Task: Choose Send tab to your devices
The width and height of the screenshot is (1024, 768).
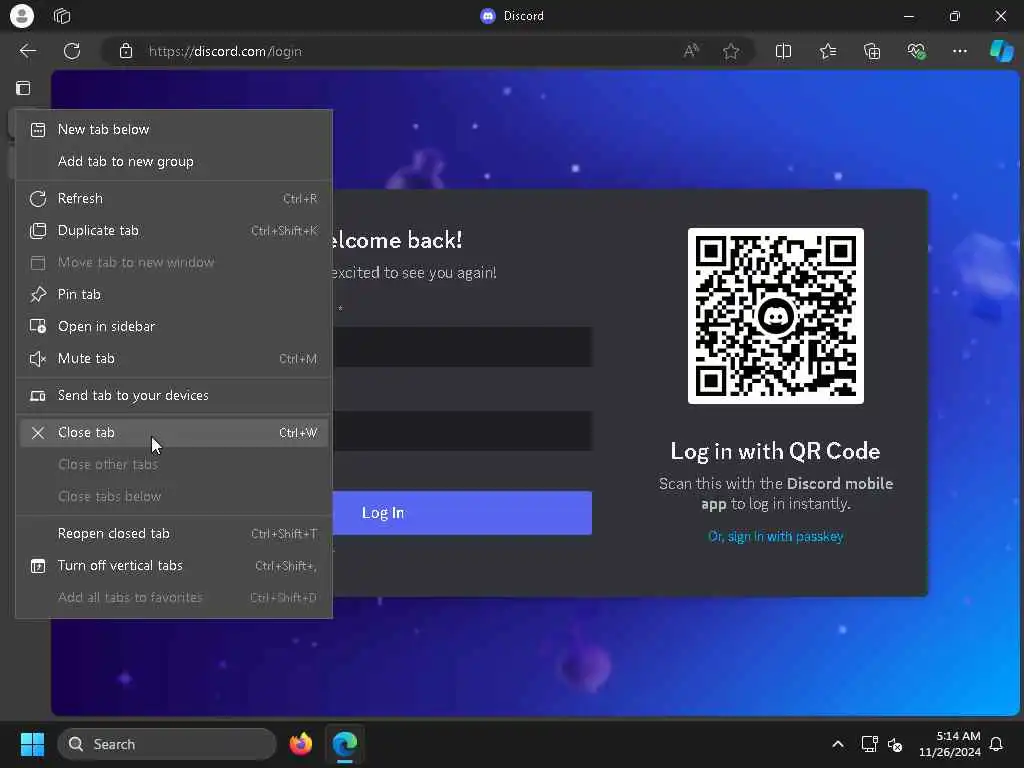Action: (174, 396)
